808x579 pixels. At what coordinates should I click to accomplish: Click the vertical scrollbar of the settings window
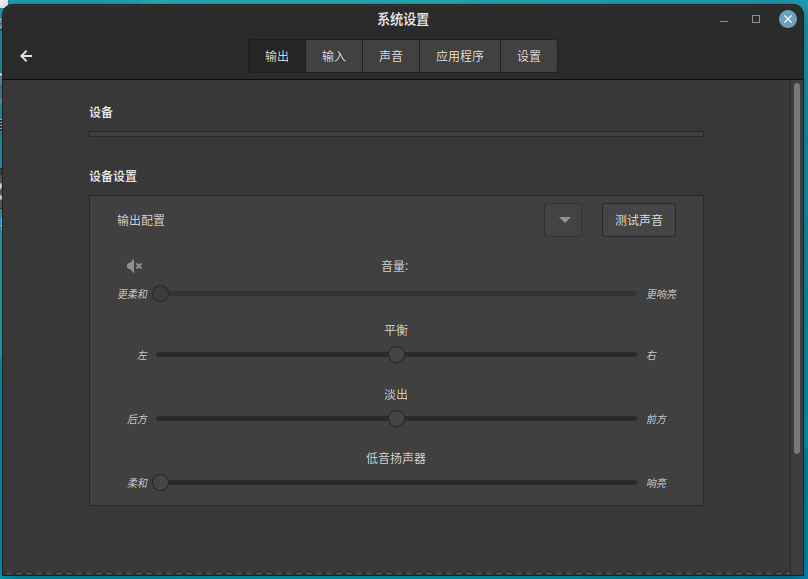[x=797, y=268]
